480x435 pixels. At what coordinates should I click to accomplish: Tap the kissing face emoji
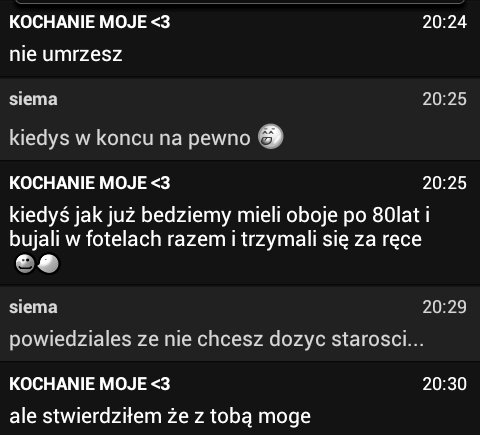[48, 264]
